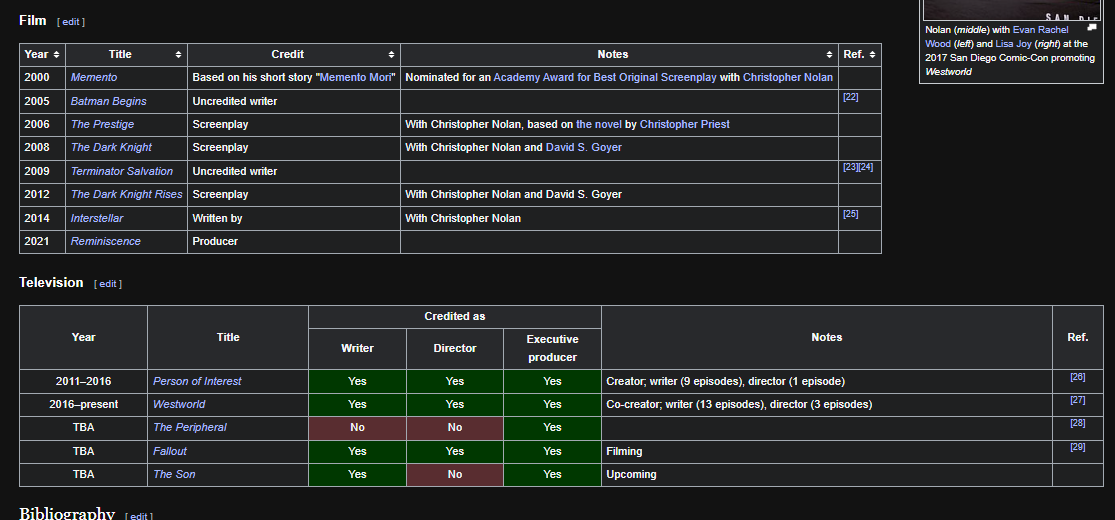Jump to reference 27
Image resolution: width=1115 pixels, height=520 pixels.
[x=1077, y=400]
